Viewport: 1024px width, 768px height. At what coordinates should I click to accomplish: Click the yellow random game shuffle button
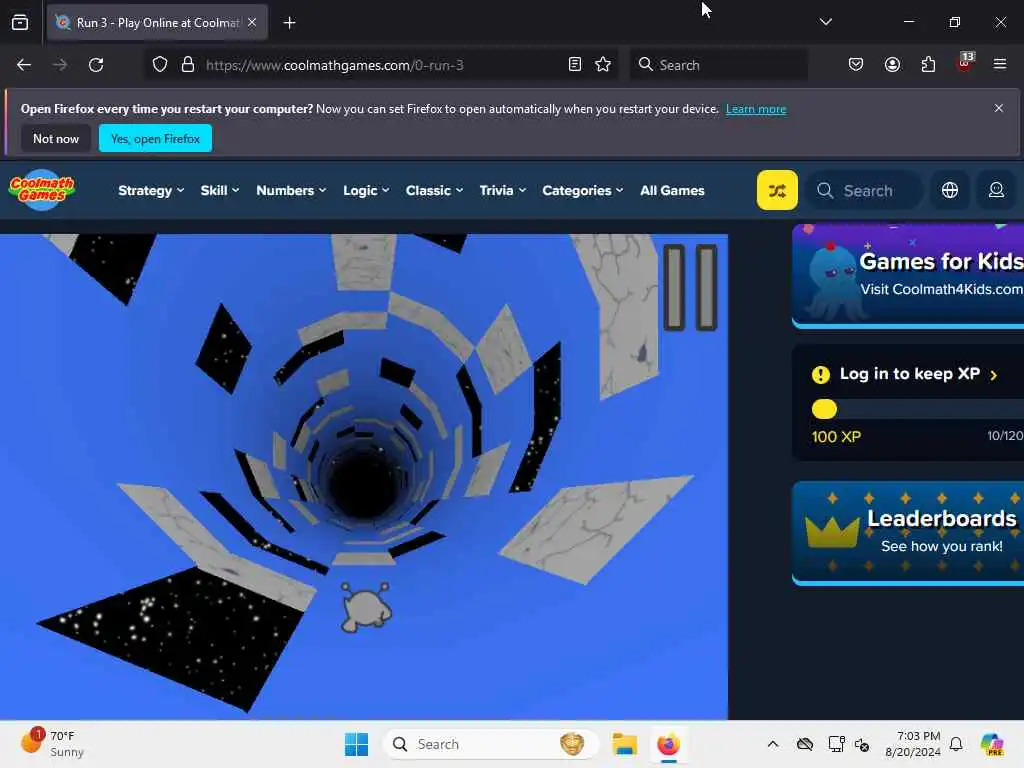click(x=777, y=190)
